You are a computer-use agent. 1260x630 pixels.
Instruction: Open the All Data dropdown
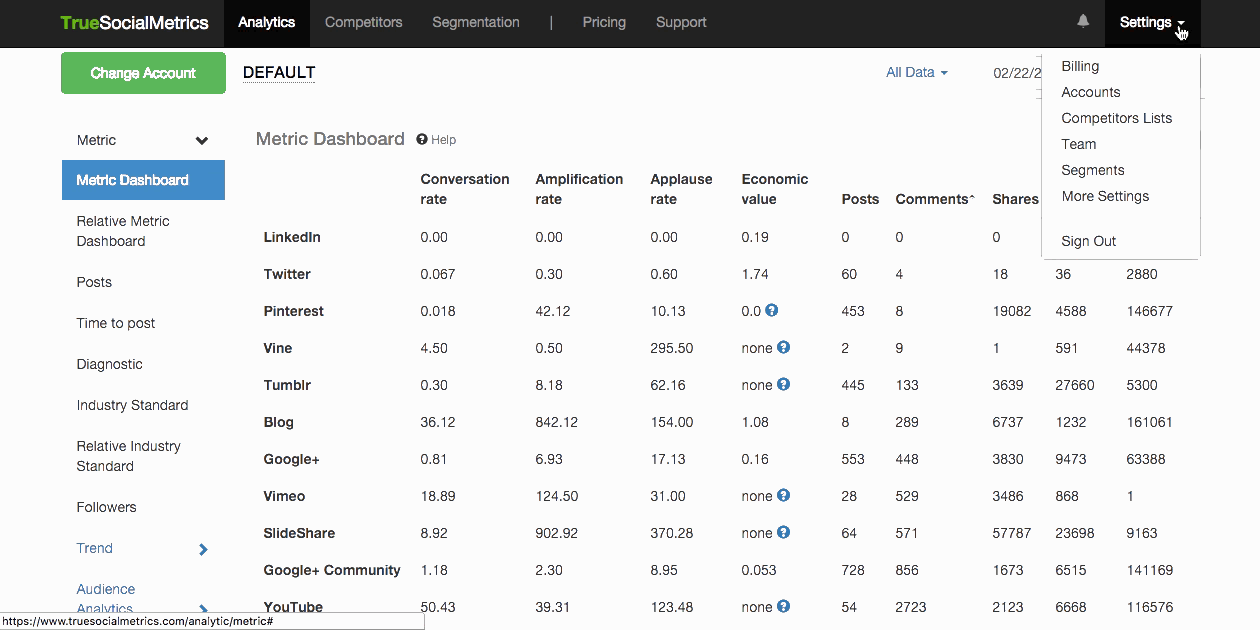point(916,72)
